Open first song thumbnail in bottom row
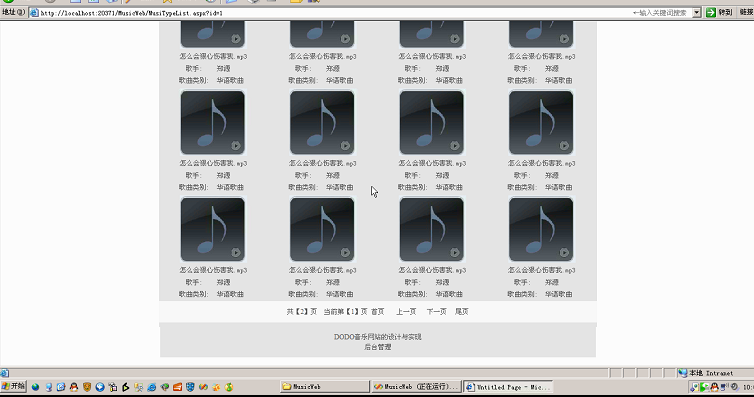 click(x=213, y=229)
